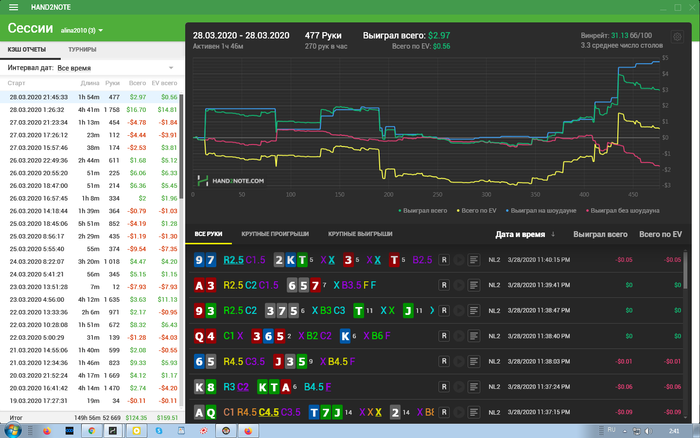
Task: Click the RU language indicator in the tray
Action: [x=611, y=430]
